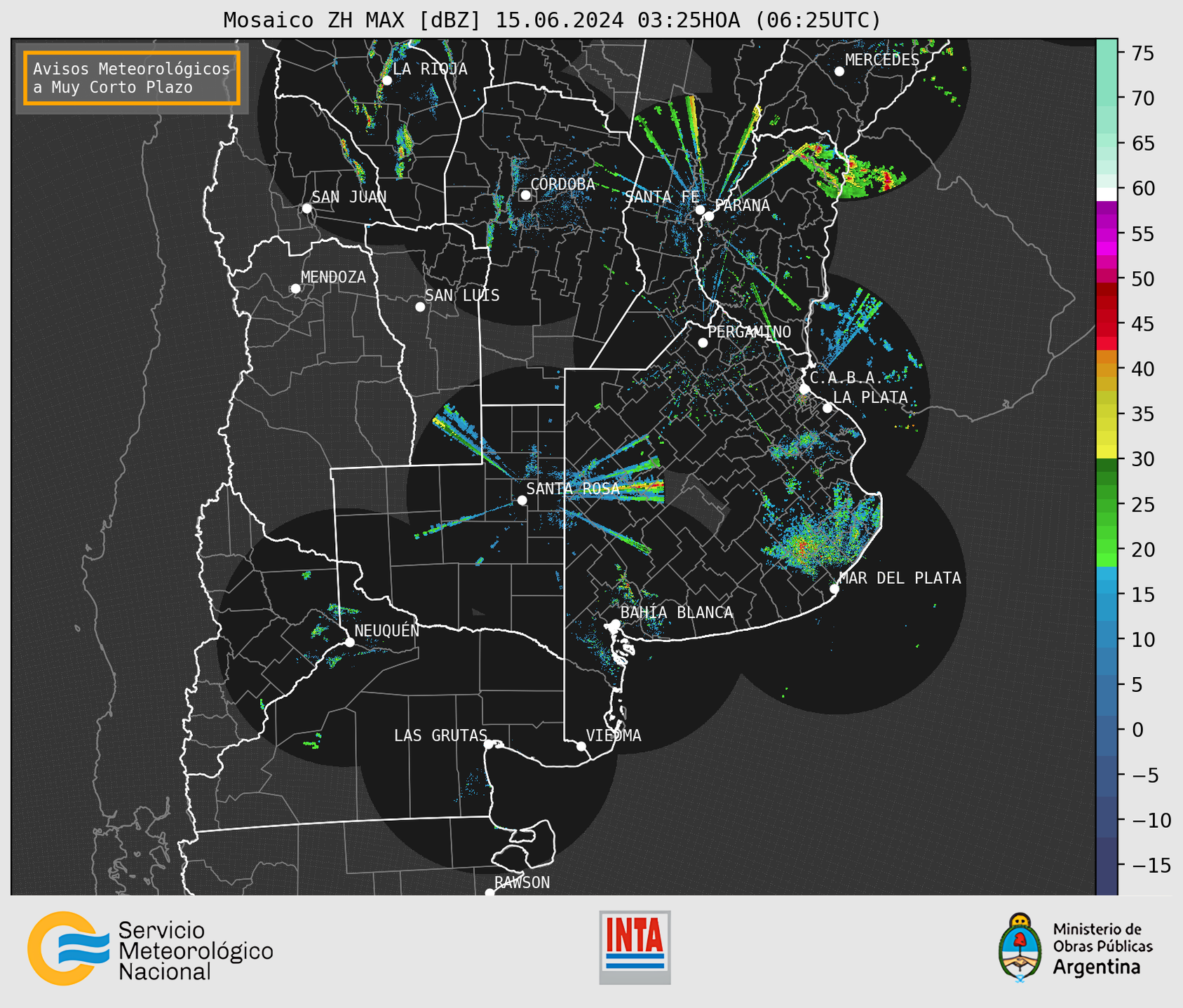This screenshot has height=1008, width=1183.
Task: Click the LA RIOJA city marker dot
Action: coord(386,81)
